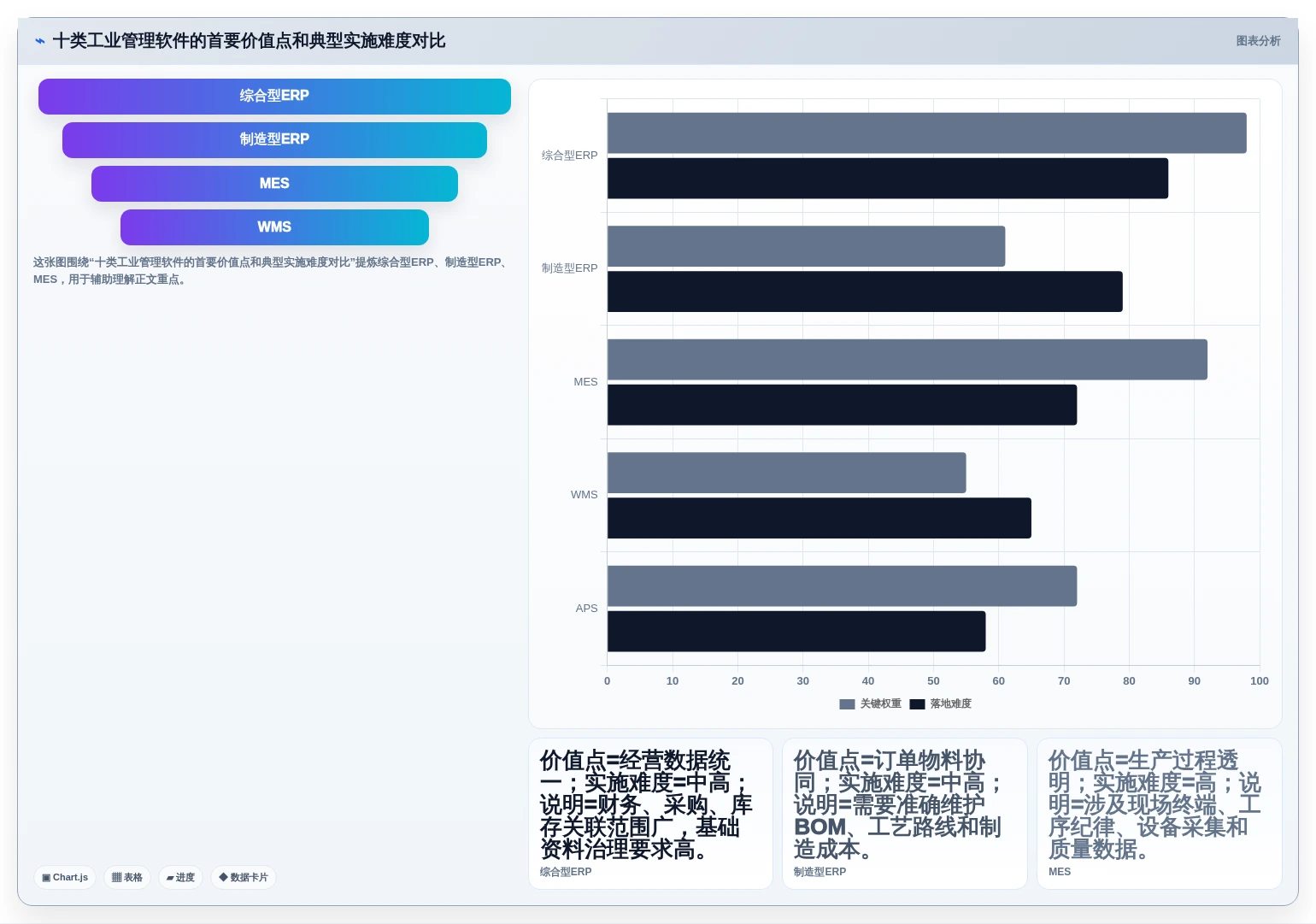
Task: Select the WMS funnel bar
Action: [x=274, y=227]
